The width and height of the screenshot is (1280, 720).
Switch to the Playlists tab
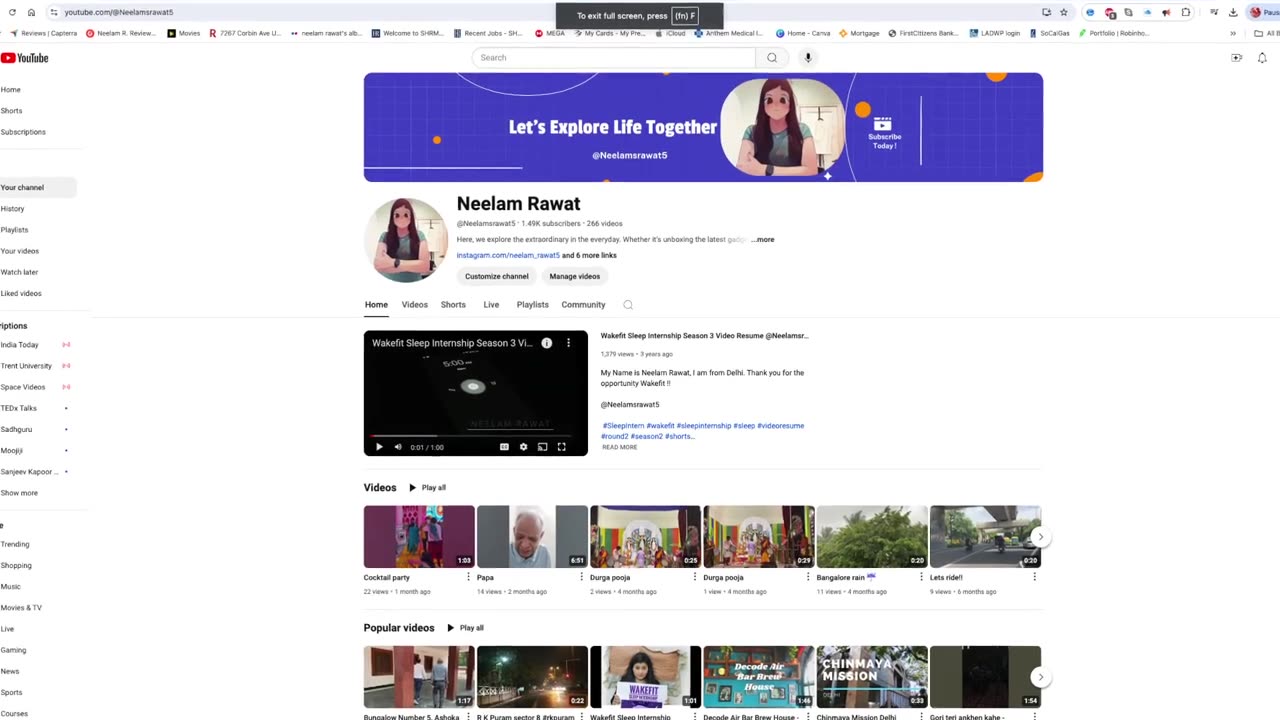(x=533, y=305)
